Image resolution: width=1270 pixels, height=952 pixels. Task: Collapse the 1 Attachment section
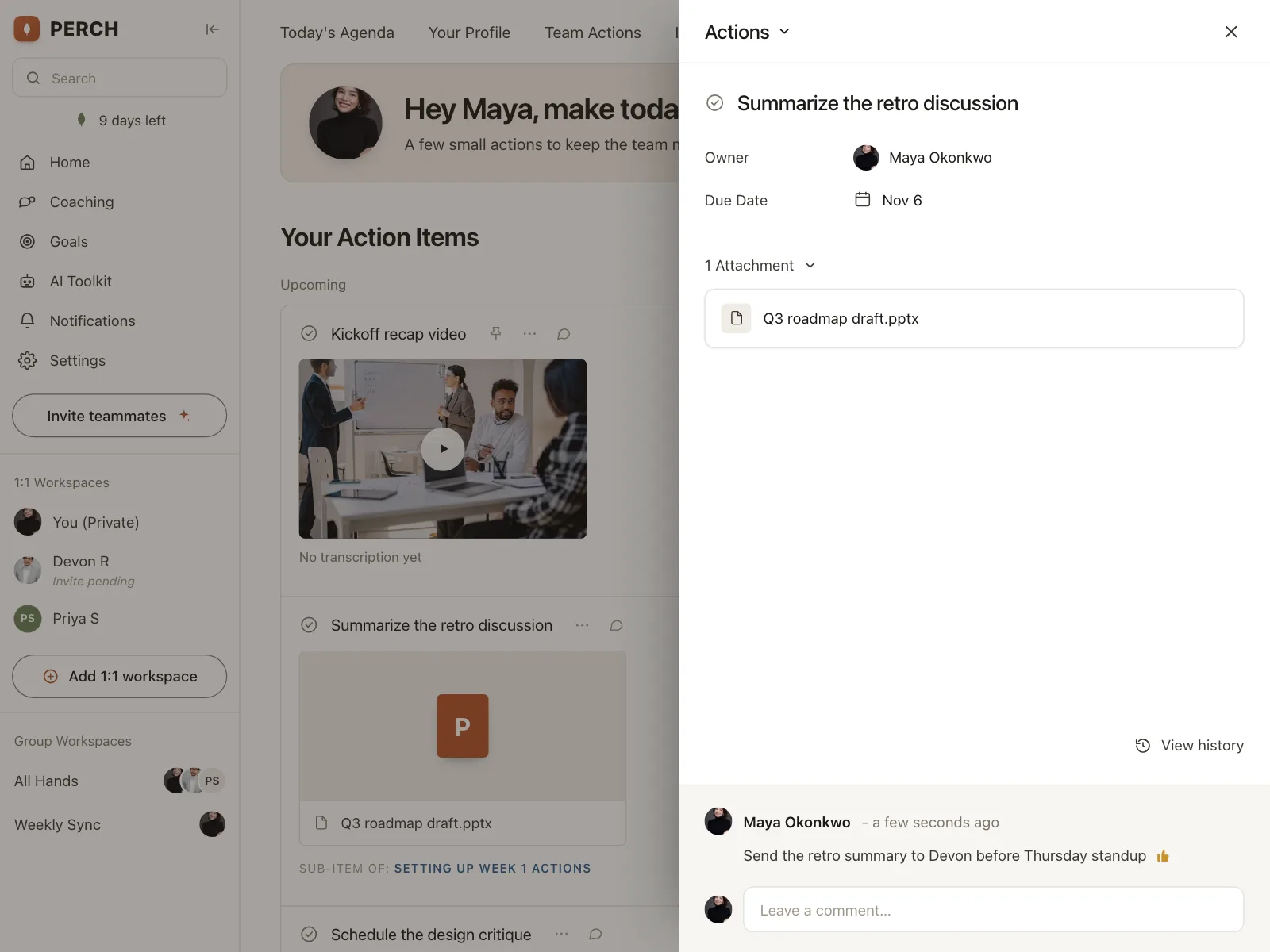click(x=760, y=265)
